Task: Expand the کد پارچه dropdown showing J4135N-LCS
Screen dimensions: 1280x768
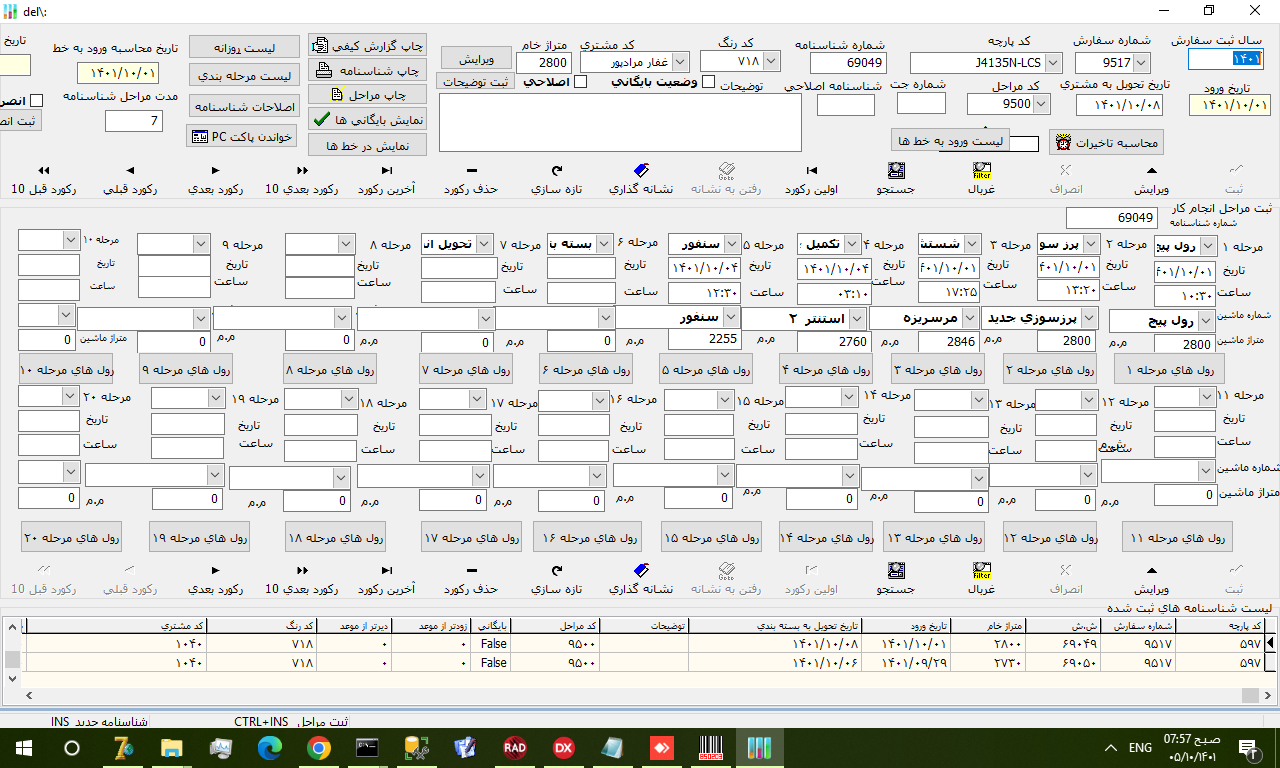Action: pos(1047,62)
